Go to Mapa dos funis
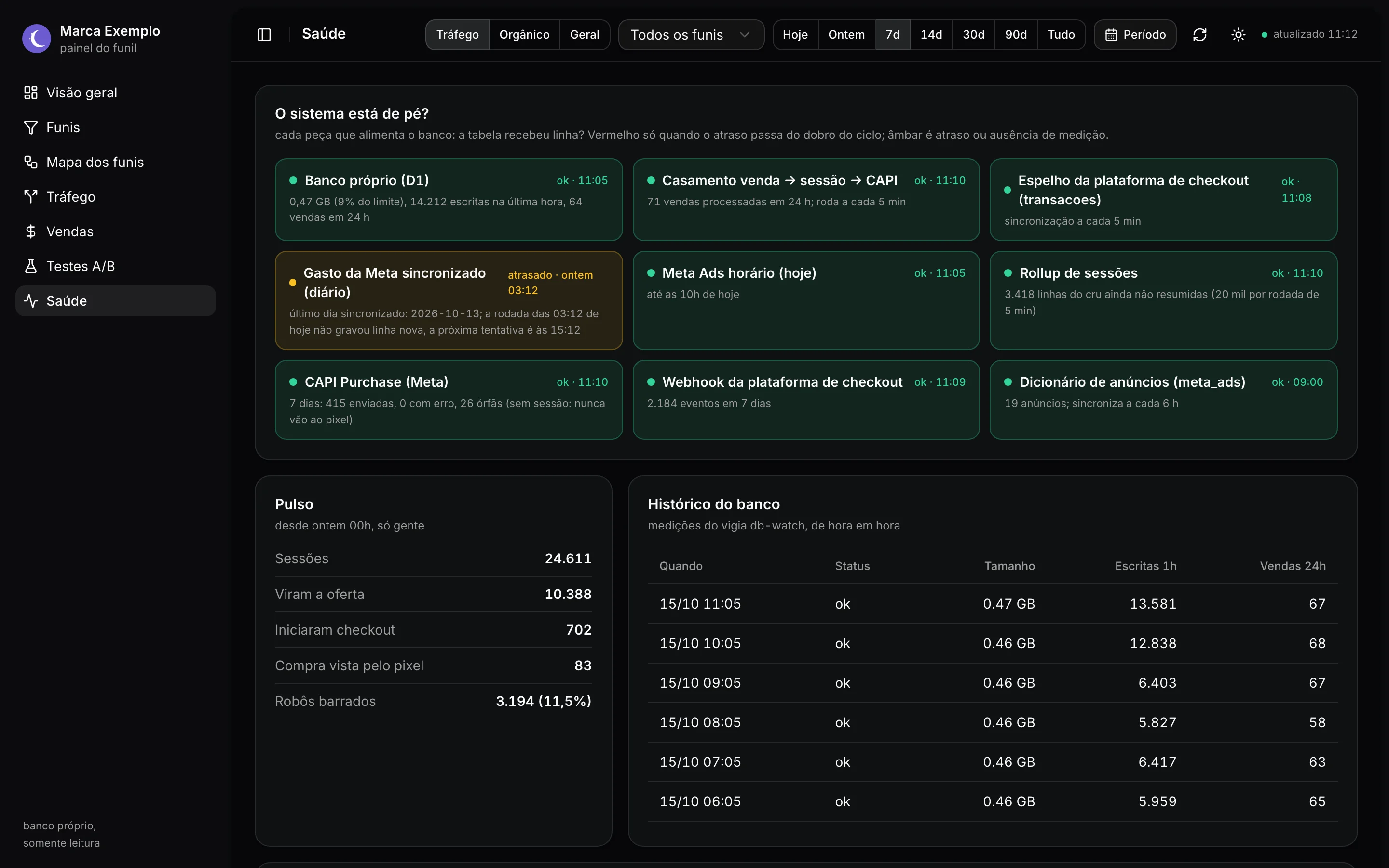Image resolution: width=1389 pixels, height=868 pixels. pos(115,162)
